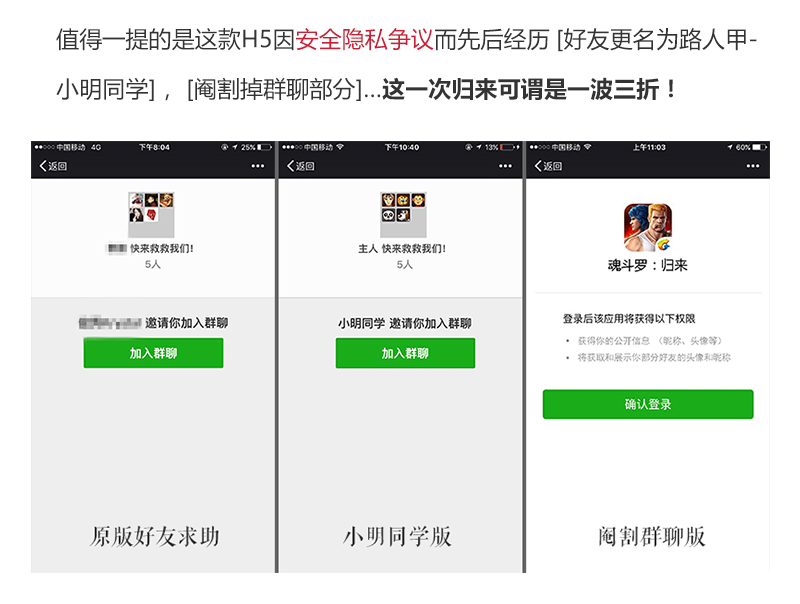
Task: Click 加入群聊 button under 小明同学 invite
Action: [405, 353]
